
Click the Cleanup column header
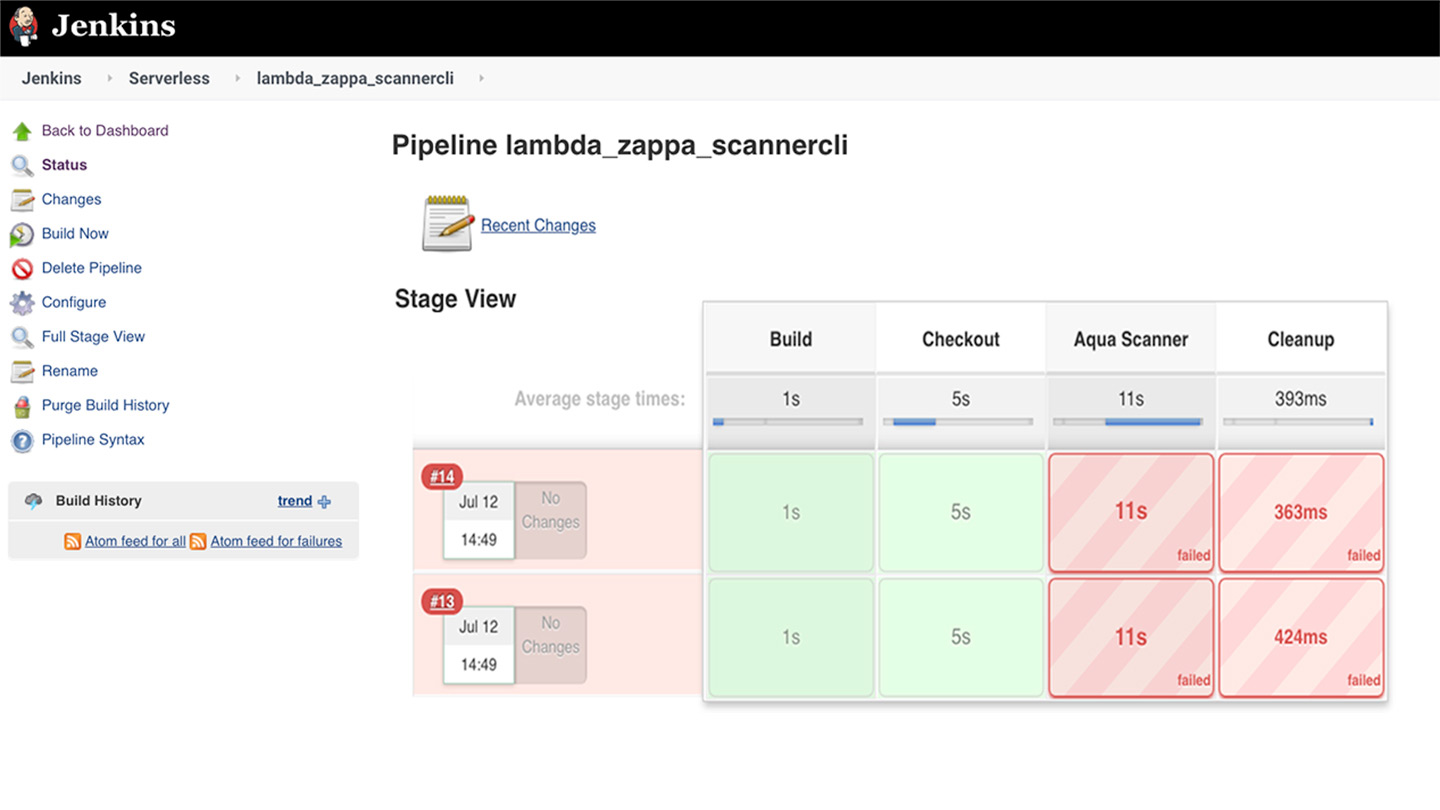tap(1301, 339)
